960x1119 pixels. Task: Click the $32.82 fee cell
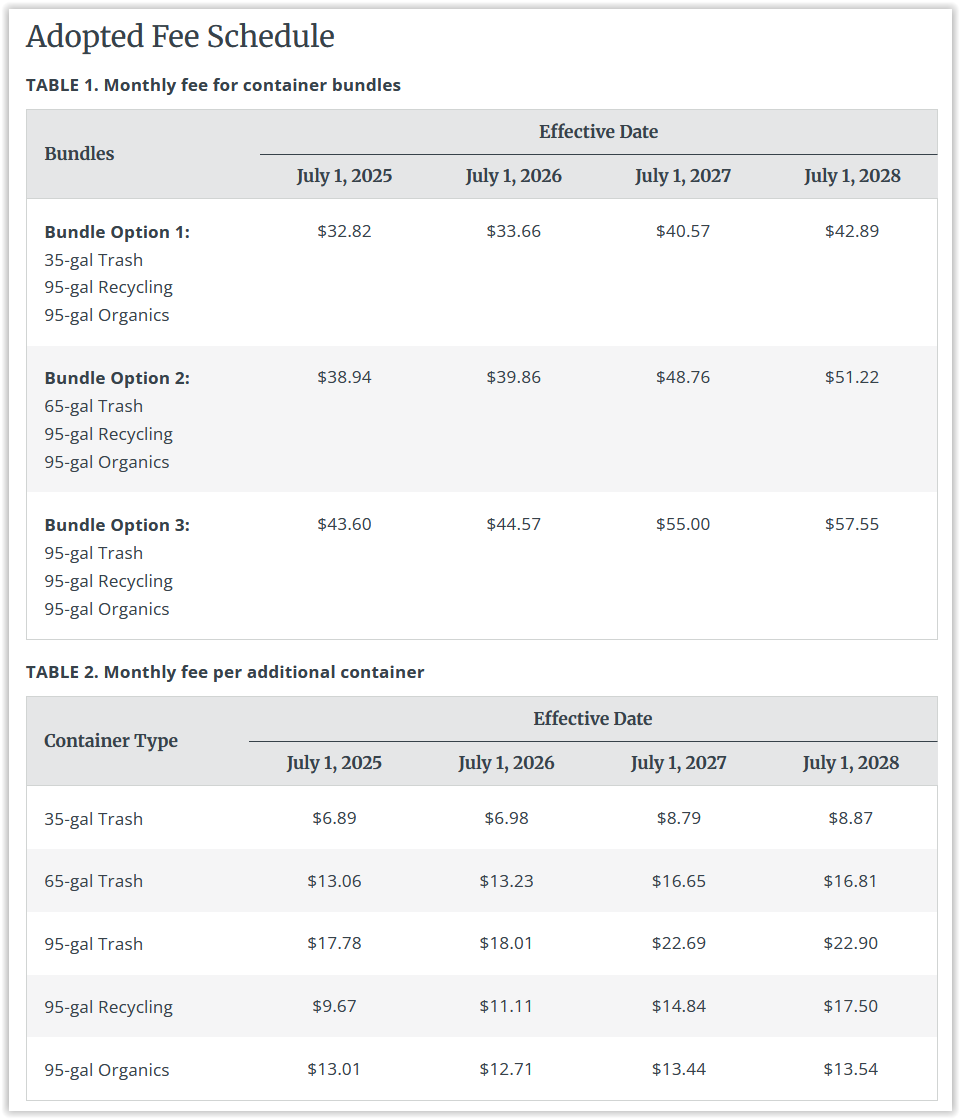click(x=344, y=231)
